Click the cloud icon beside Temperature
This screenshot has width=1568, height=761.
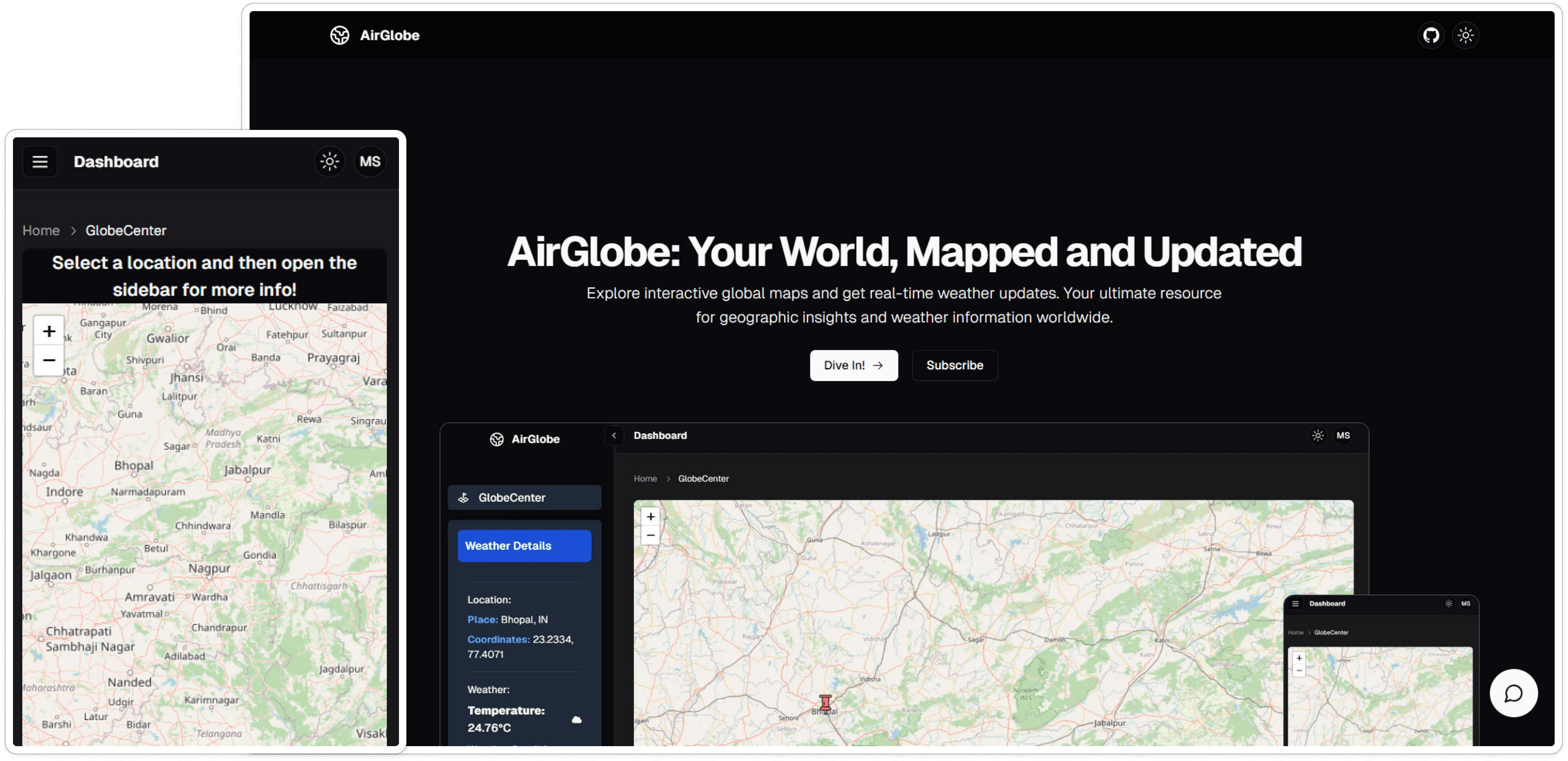point(577,720)
